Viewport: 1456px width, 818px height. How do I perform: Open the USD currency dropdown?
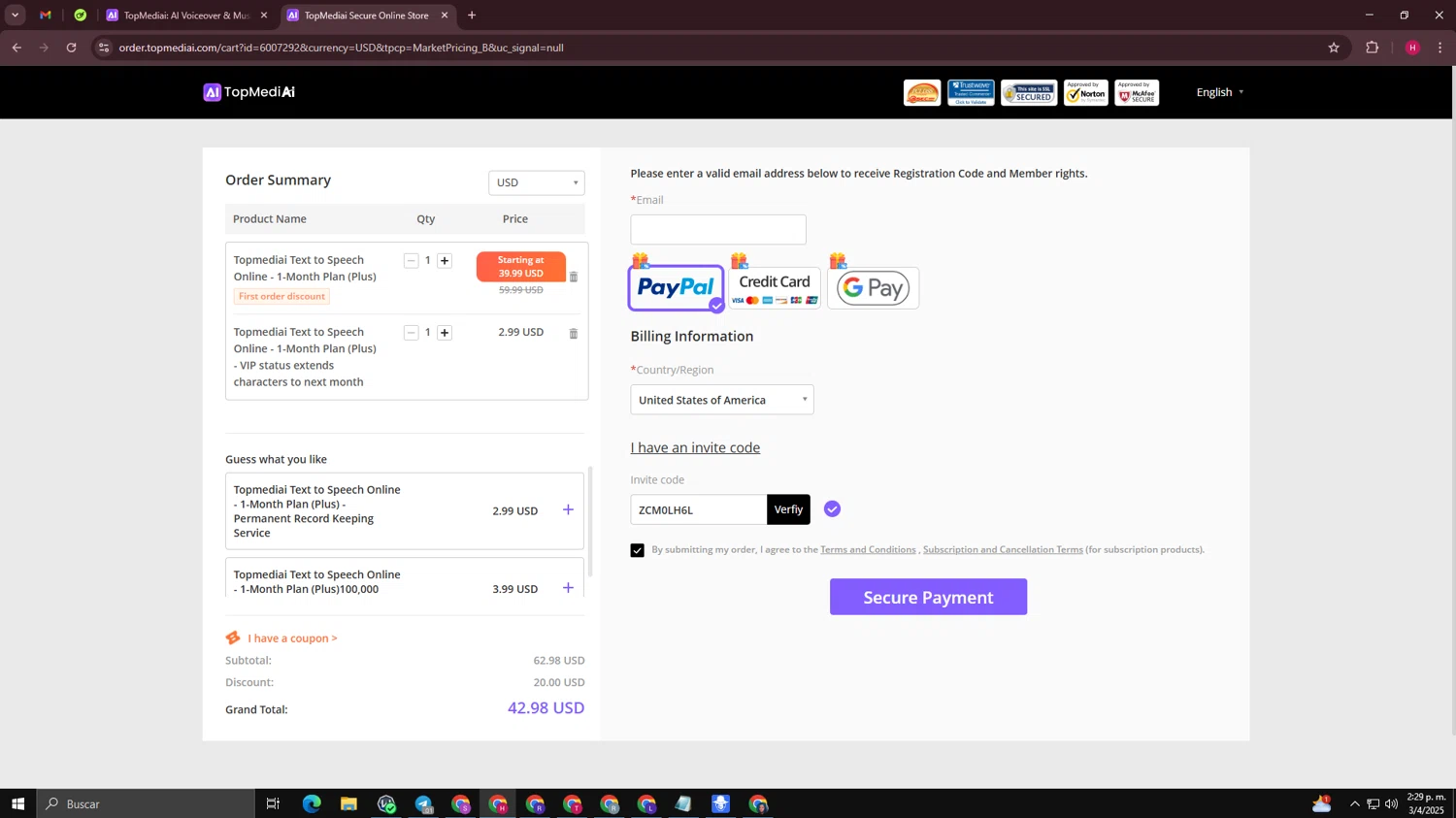point(537,182)
